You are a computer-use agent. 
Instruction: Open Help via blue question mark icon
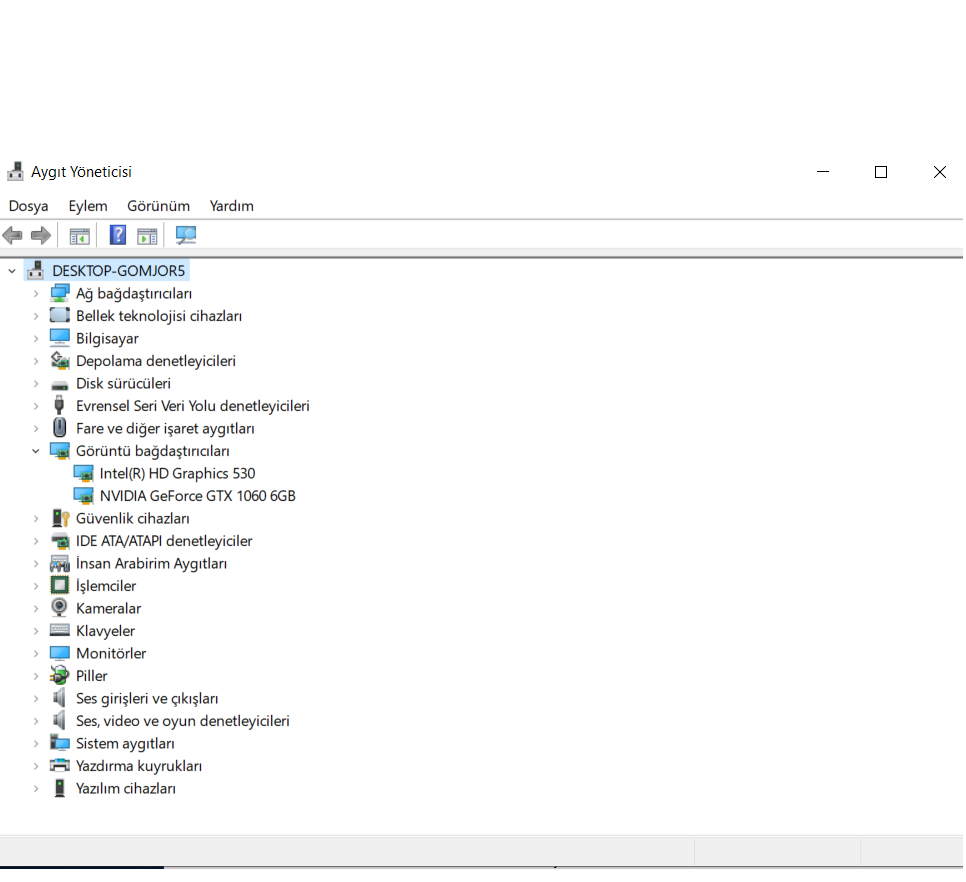(117, 235)
